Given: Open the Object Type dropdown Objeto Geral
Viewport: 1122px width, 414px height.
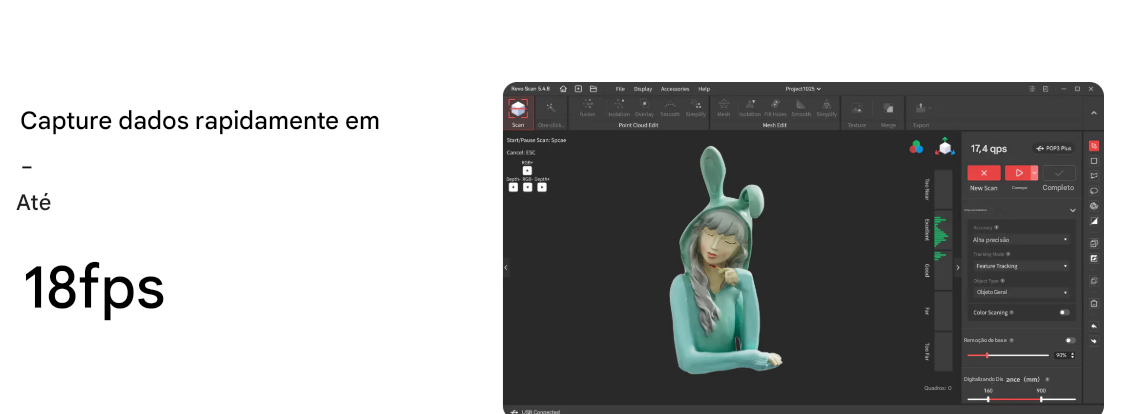Looking at the screenshot, I should tap(1020, 292).
